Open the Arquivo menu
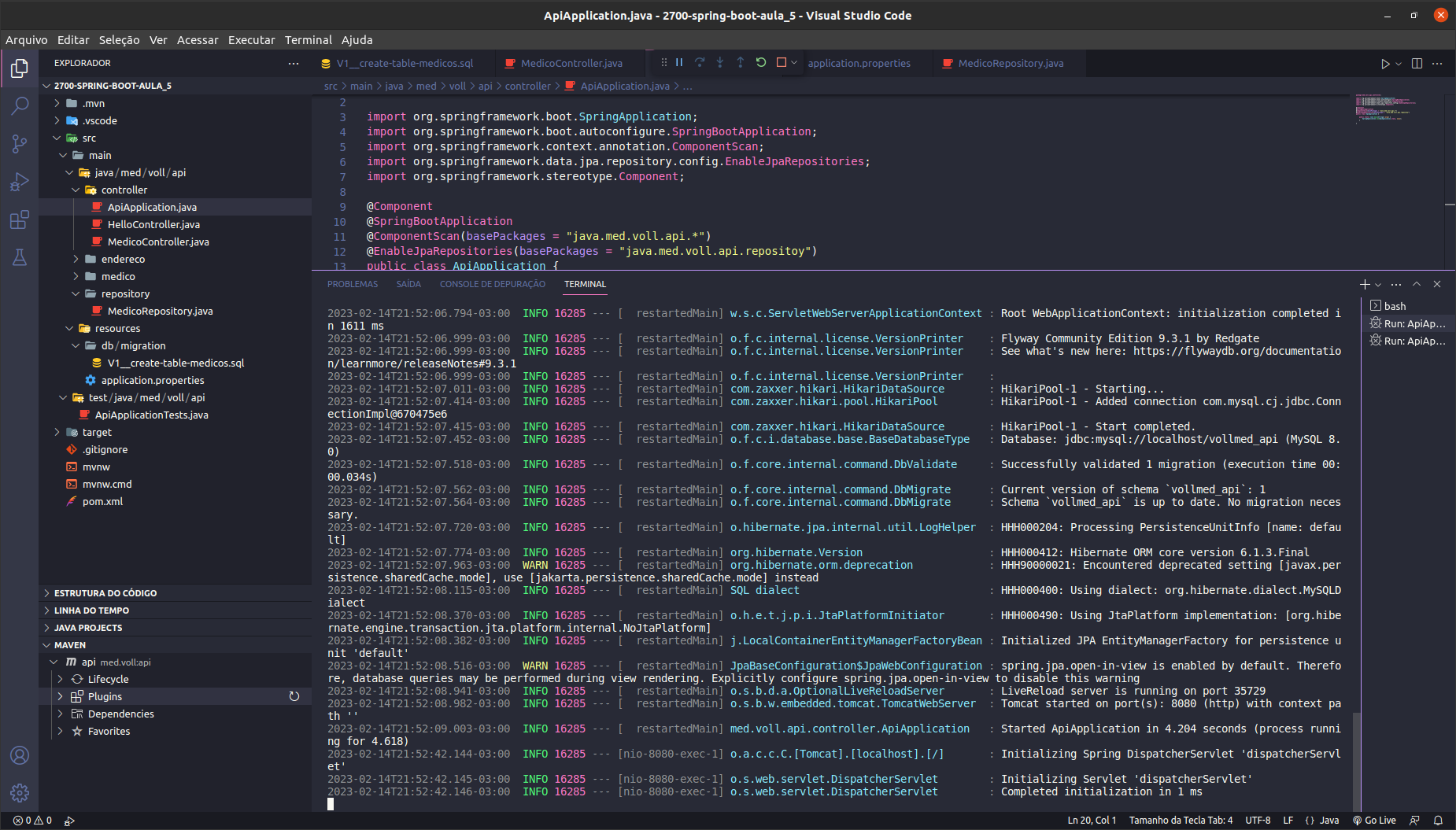The height and width of the screenshot is (830, 1456). (26, 39)
